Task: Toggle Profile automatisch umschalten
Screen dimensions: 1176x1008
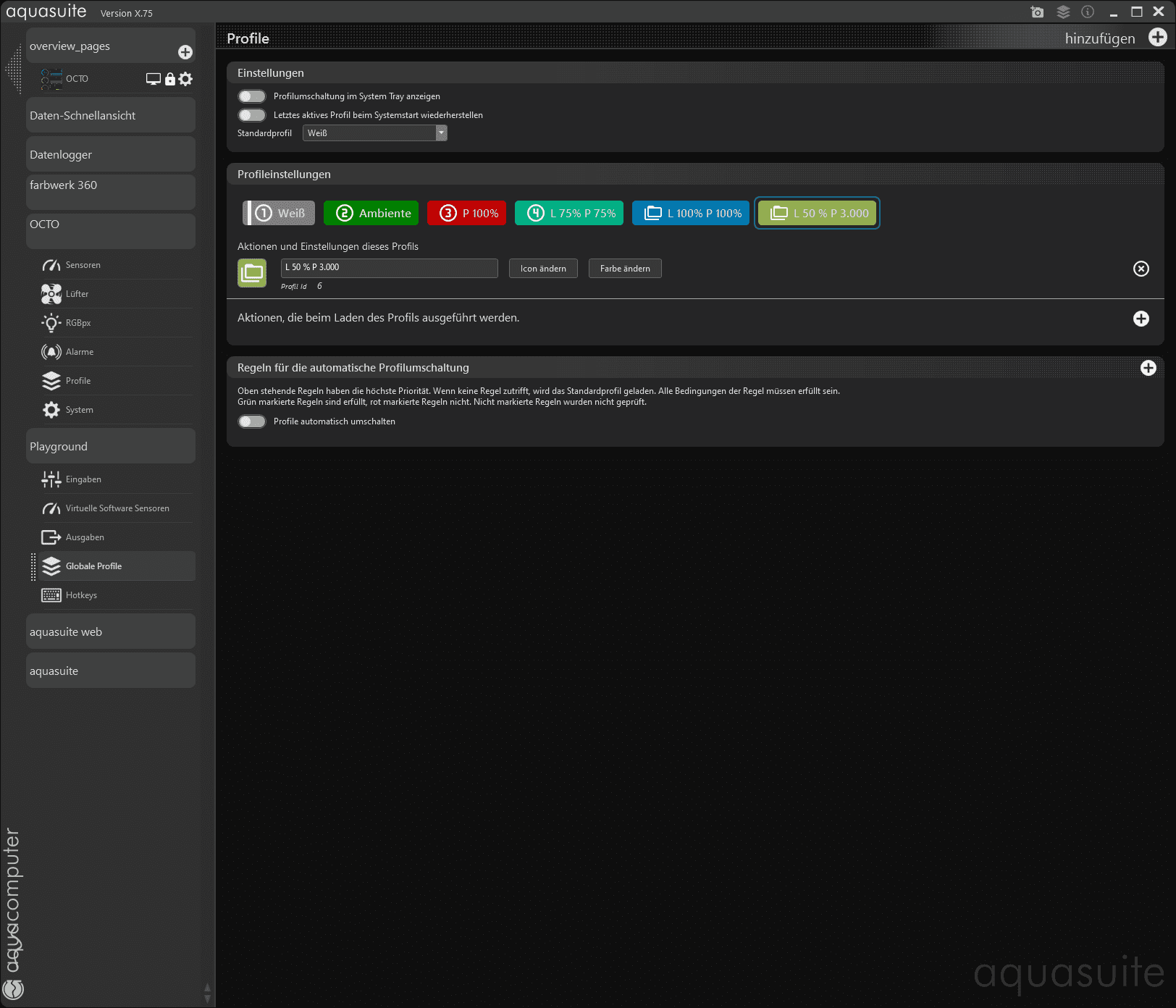Action: [252, 421]
